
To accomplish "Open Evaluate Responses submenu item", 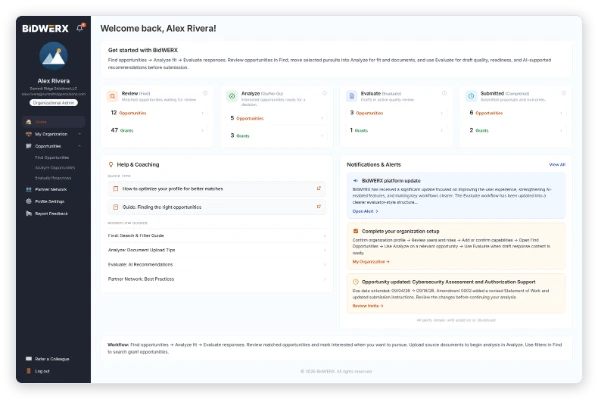I will [x=53, y=178].
